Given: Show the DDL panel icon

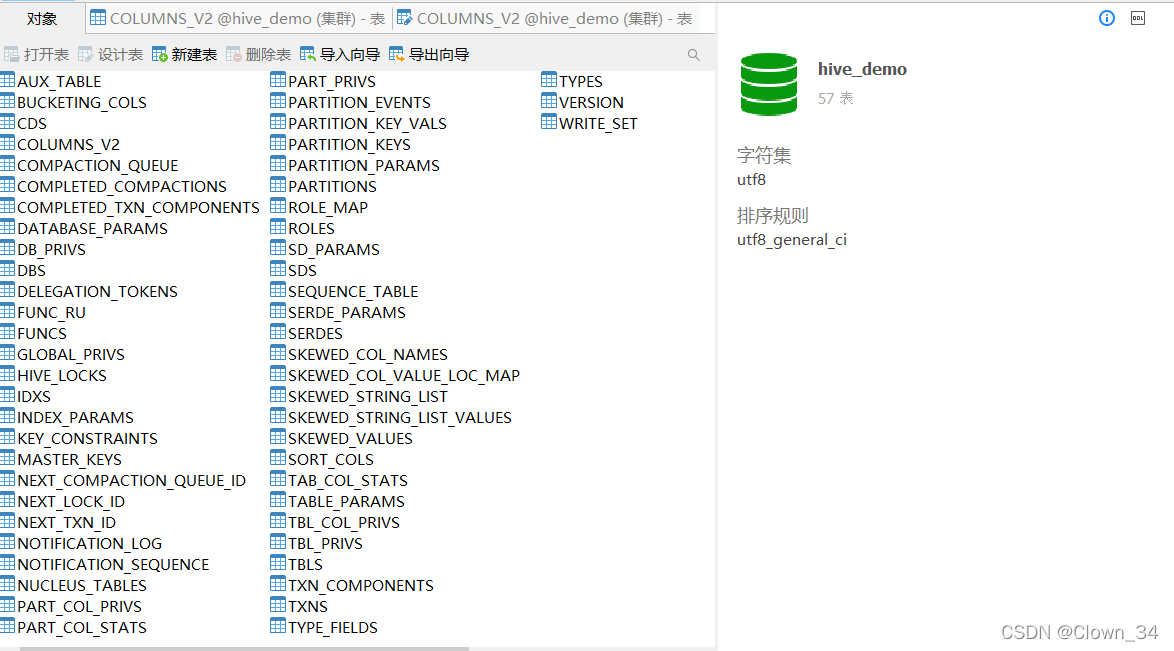Looking at the screenshot, I should click(1138, 18).
